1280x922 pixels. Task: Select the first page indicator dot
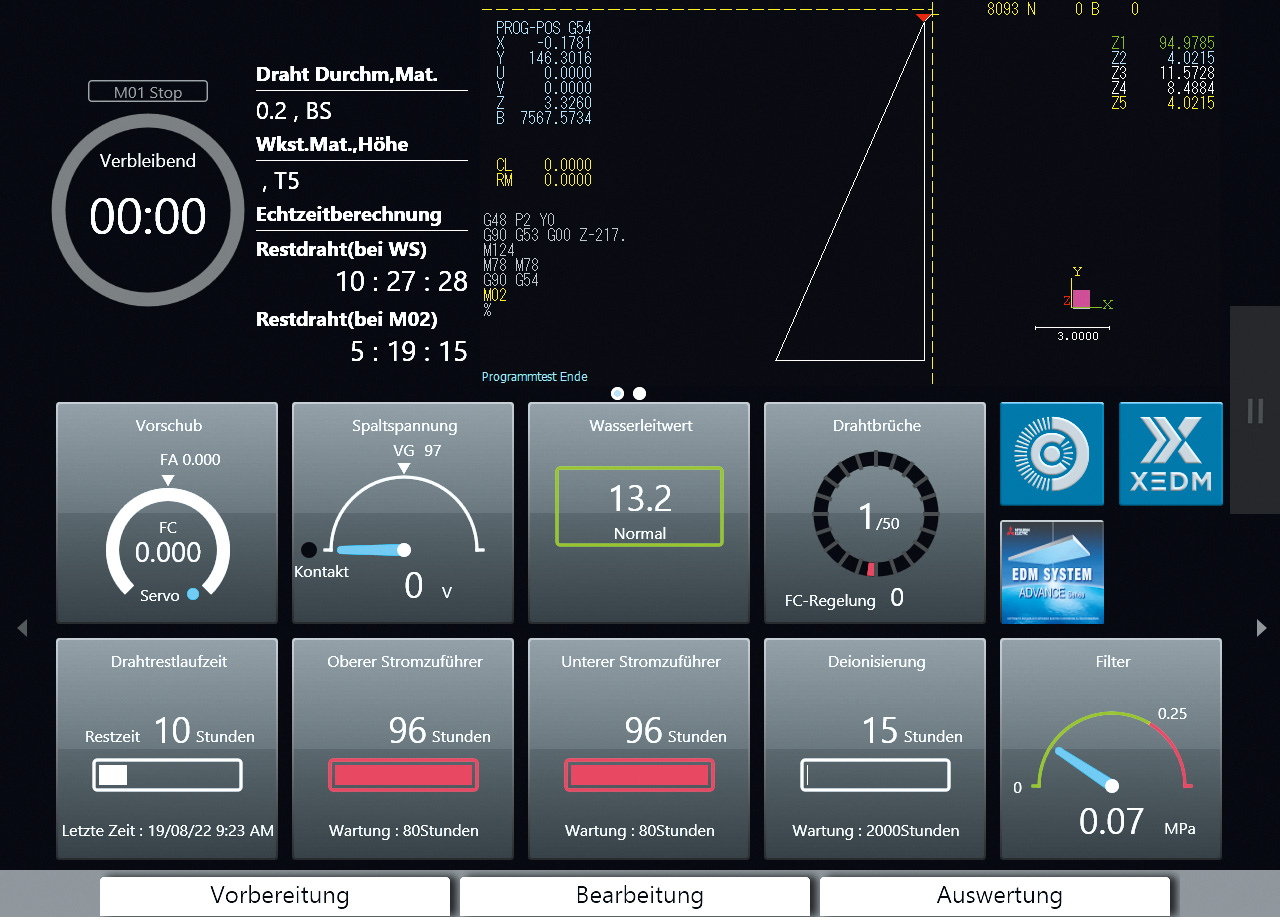tap(617, 393)
